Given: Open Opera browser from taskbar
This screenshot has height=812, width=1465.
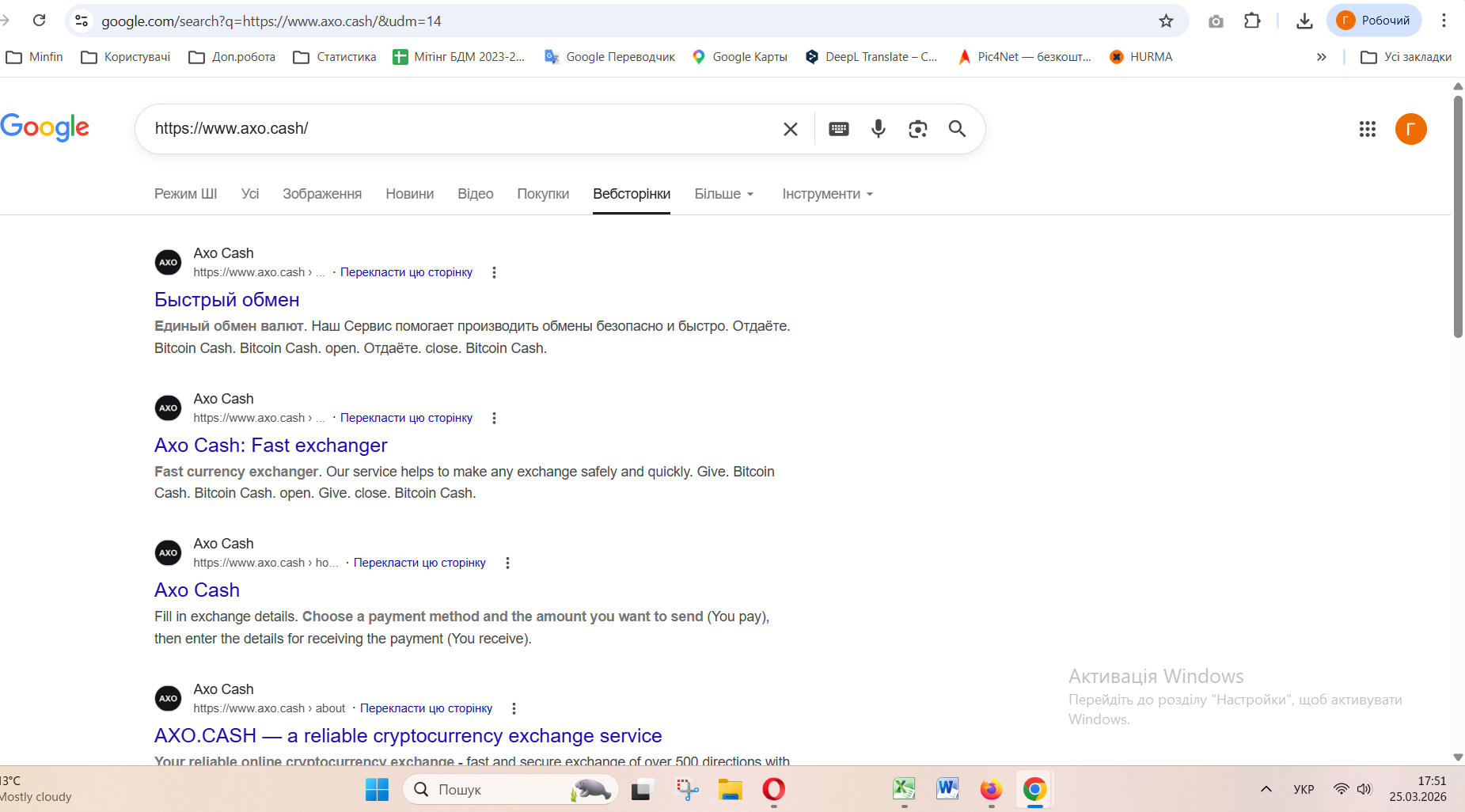Looking at the screenshot, I should pyautogui.click(x=773, y=789).
